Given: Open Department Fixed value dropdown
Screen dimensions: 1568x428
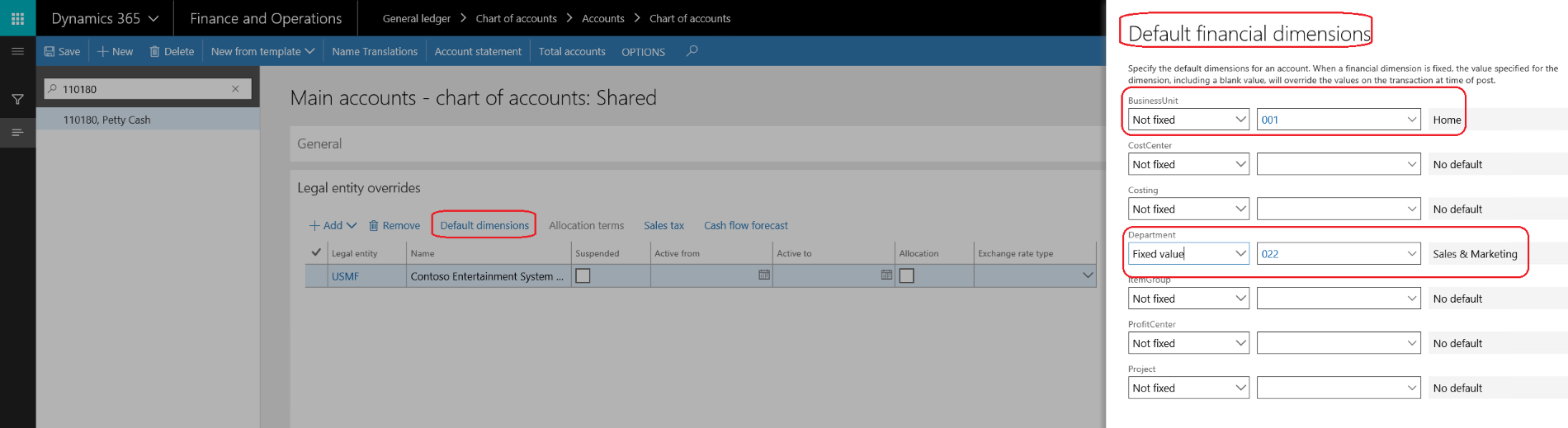Looking at the screenshot, I should 1188,254.
